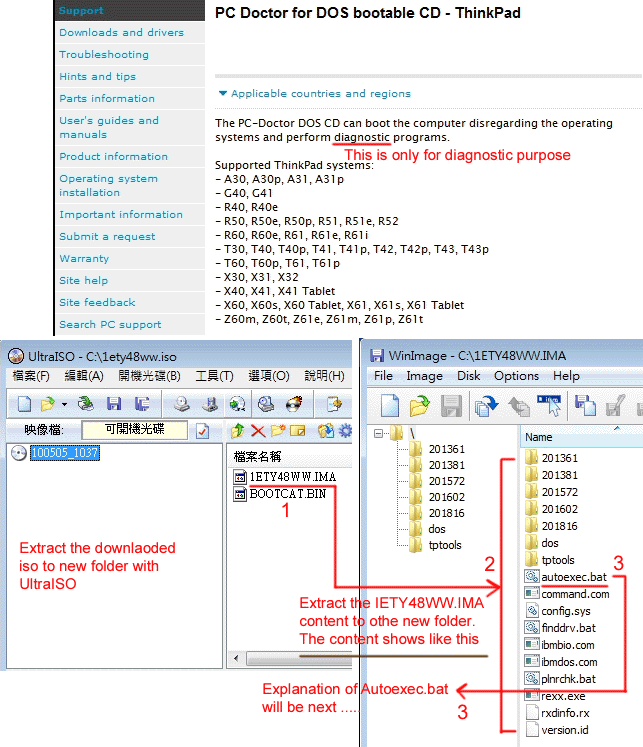Click Select item cursor icon in WinImage
This screenshot has height=747, width=643.
pos(549,406)
